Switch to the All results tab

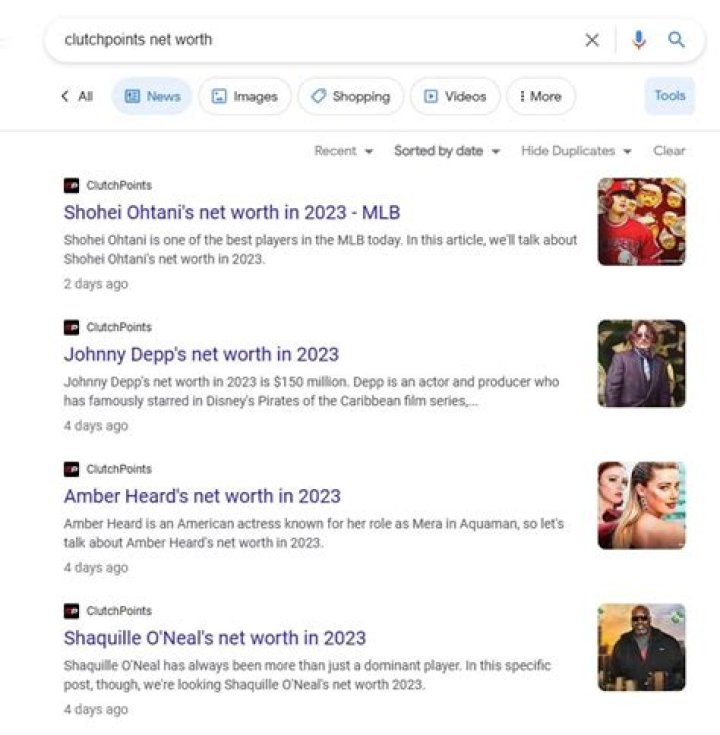pos(85,97)
